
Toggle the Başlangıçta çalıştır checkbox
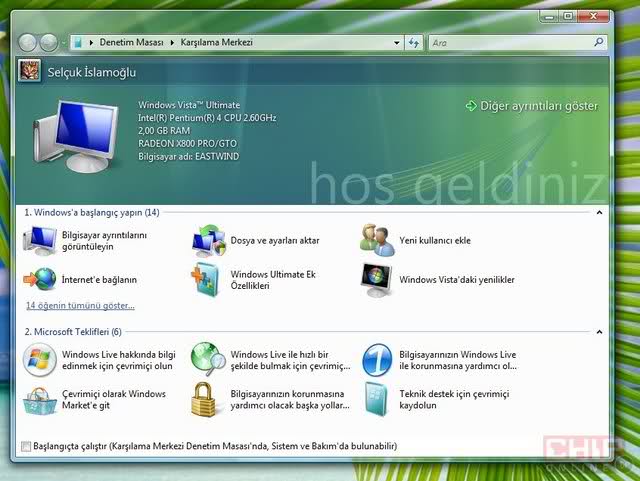pos(26,446)
